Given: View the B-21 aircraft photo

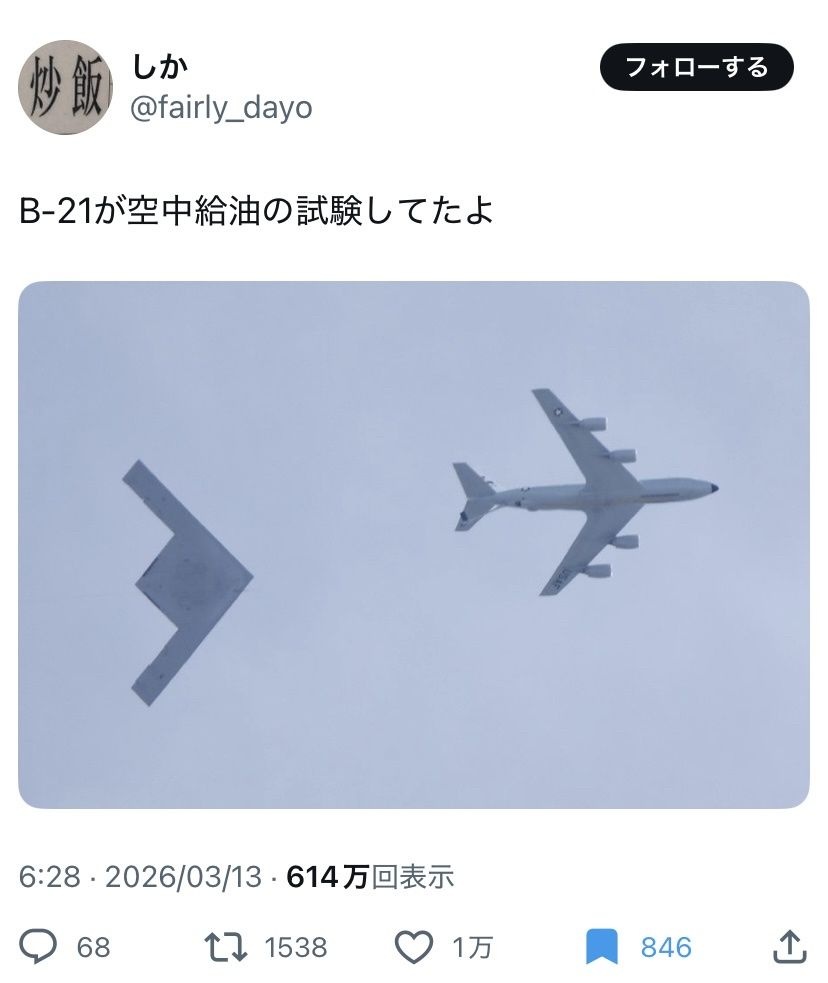Looking at the screenshot, I should tap(414, 544).
